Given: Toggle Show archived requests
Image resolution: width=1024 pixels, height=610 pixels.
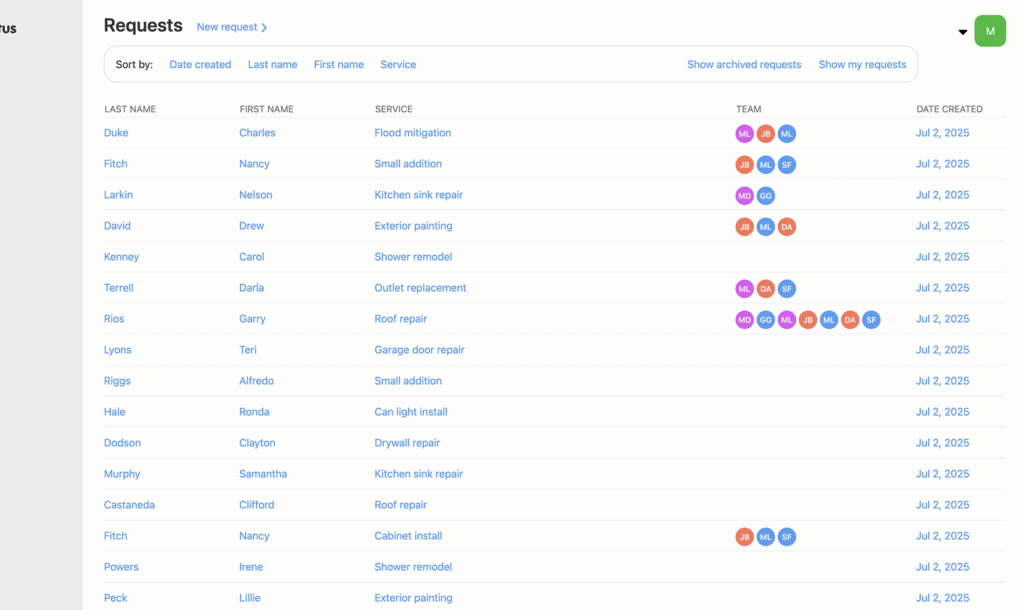Looking at the screenshot, I should (x=744, y=65).
